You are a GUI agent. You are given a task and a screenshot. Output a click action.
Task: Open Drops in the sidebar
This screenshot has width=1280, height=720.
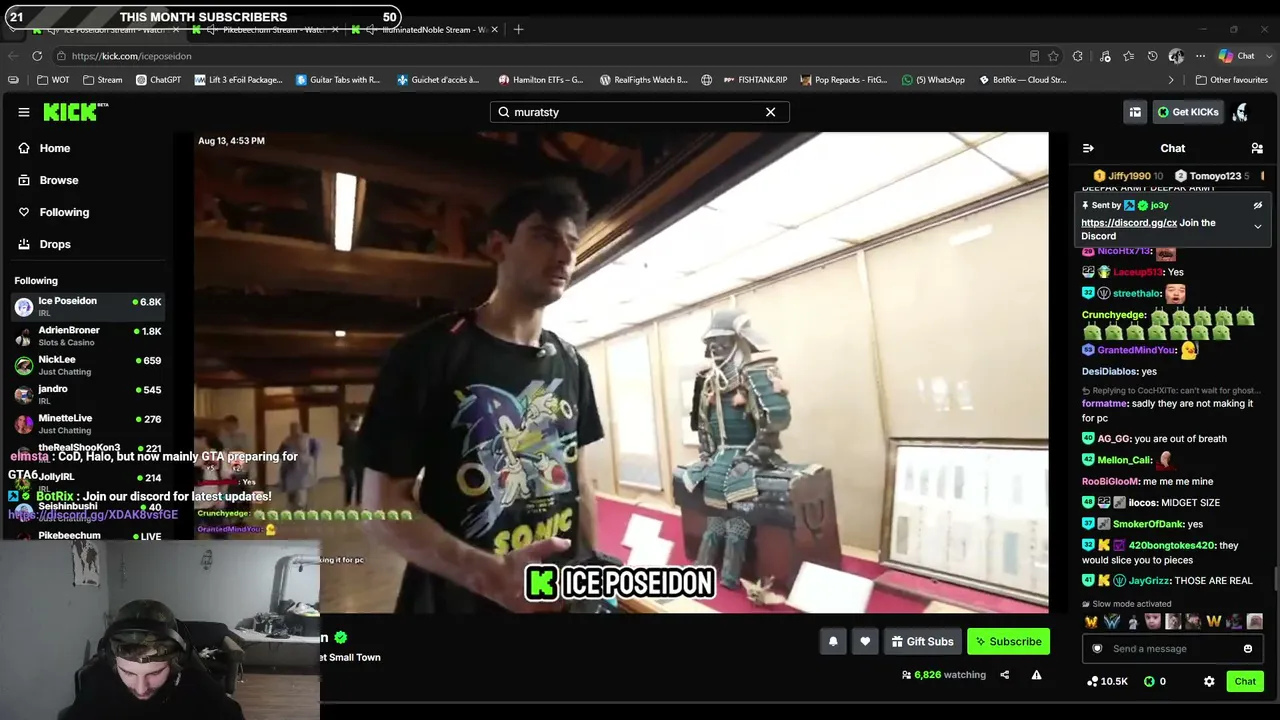(55, 244)
